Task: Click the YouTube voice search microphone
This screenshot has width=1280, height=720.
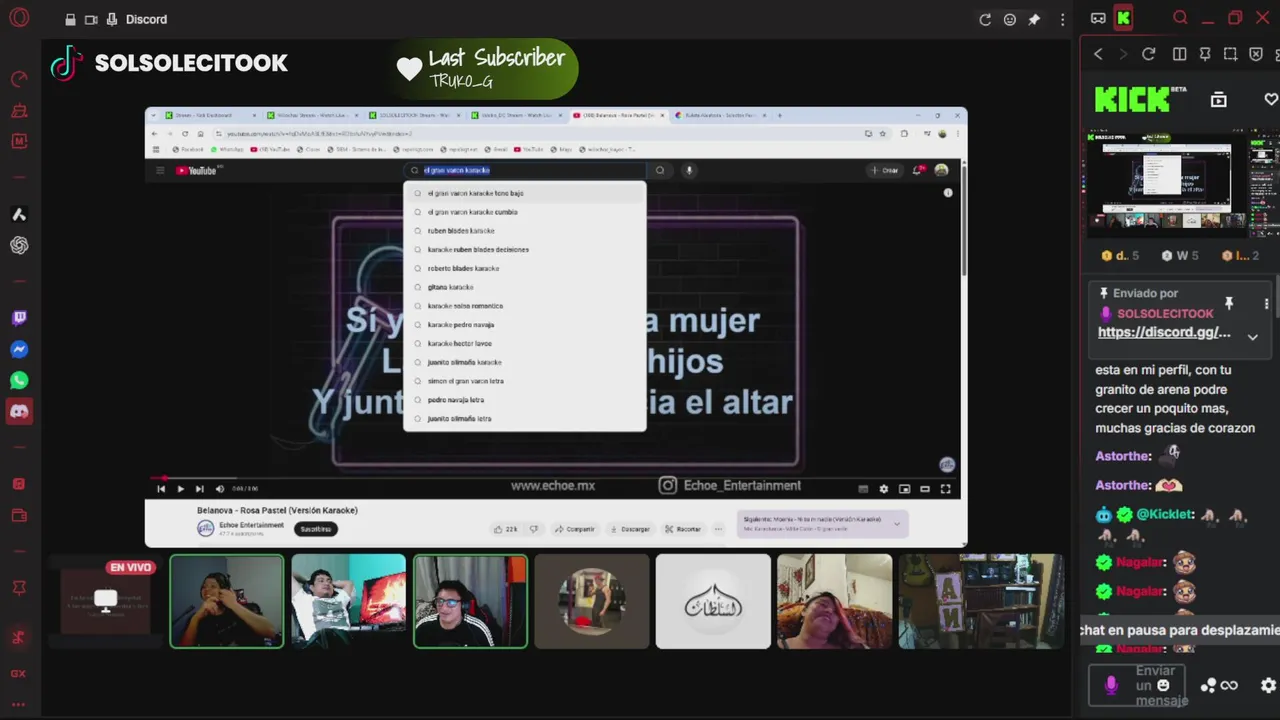Action: point(688,170)
